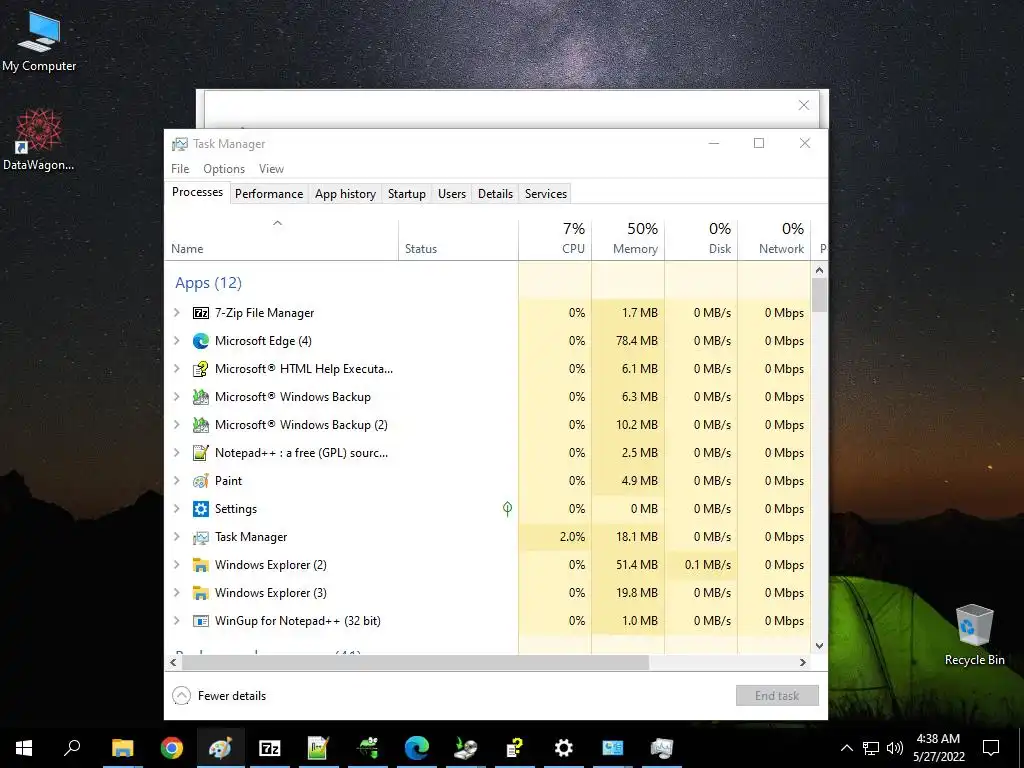
Task: Click the Status column header
Action: (x=458, y=239)
